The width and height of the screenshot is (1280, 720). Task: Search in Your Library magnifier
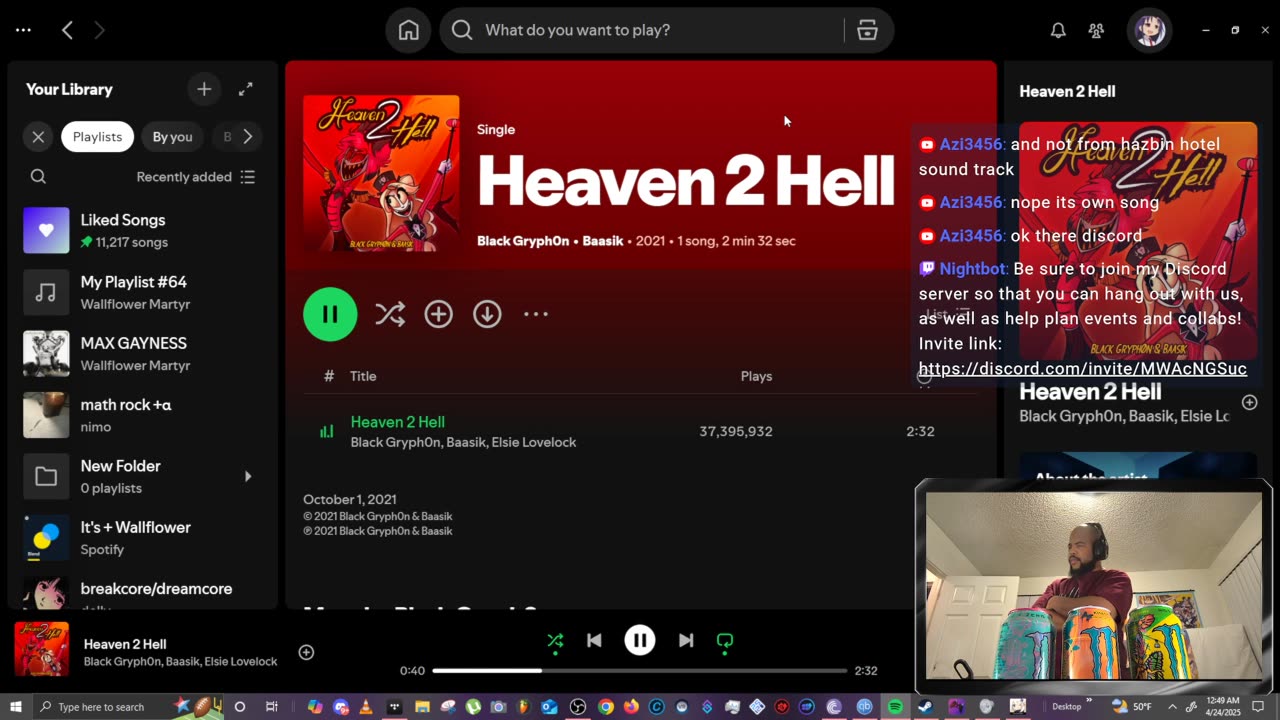pyautogui.click(x=38, y=177)
